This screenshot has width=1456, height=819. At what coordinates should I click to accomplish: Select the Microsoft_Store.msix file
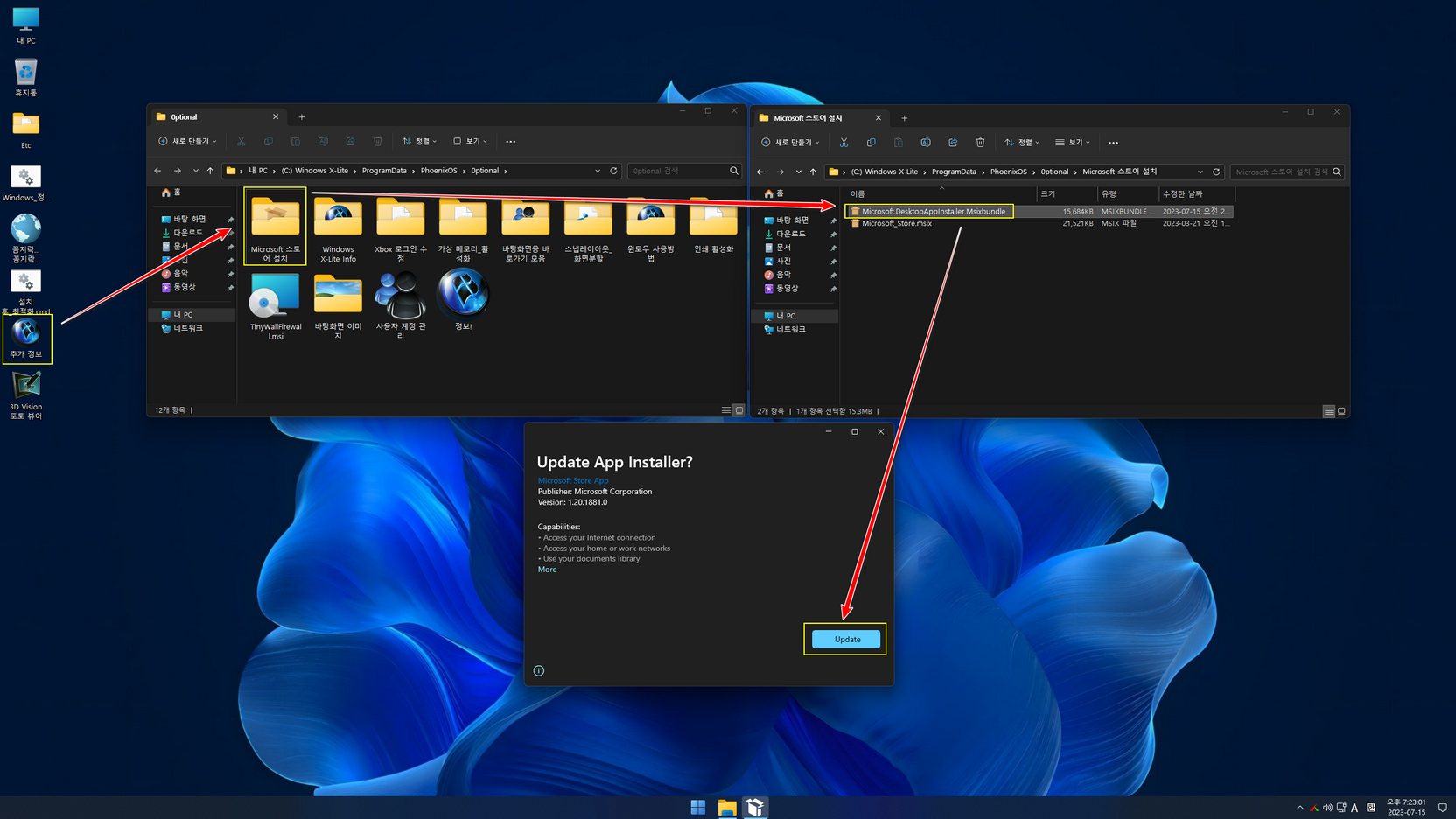click(896, 223)
